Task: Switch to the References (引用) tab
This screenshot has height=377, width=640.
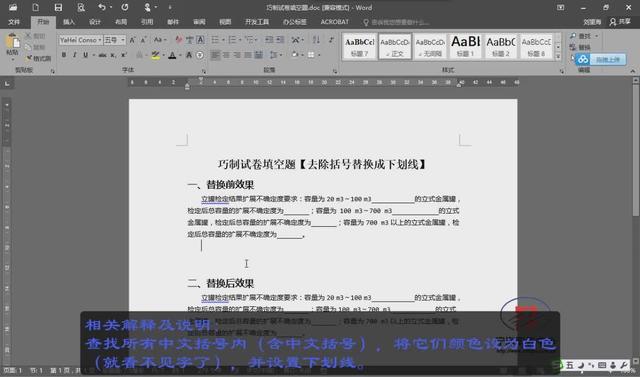Action: coord(147,22)
